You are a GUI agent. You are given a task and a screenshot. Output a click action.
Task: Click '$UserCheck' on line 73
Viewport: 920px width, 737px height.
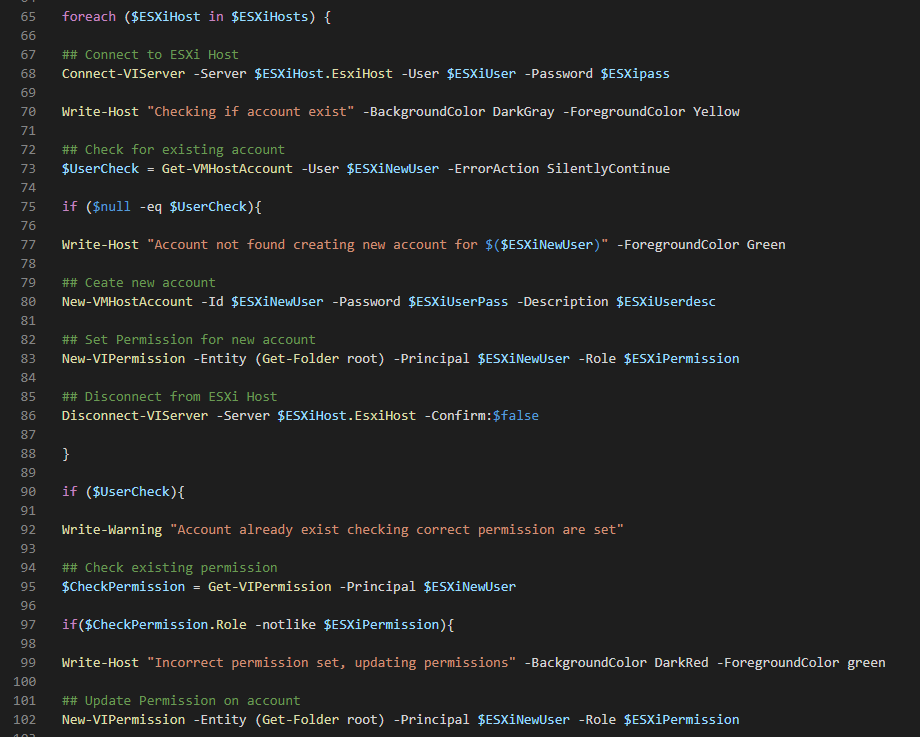click(x=100, y=169)
